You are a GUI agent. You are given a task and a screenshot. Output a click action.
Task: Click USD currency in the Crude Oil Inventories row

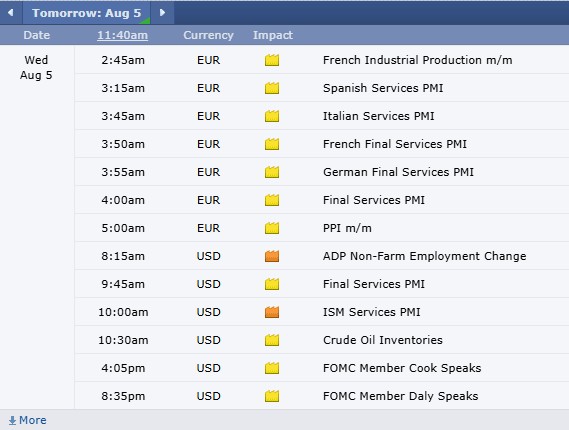(209, 340)
